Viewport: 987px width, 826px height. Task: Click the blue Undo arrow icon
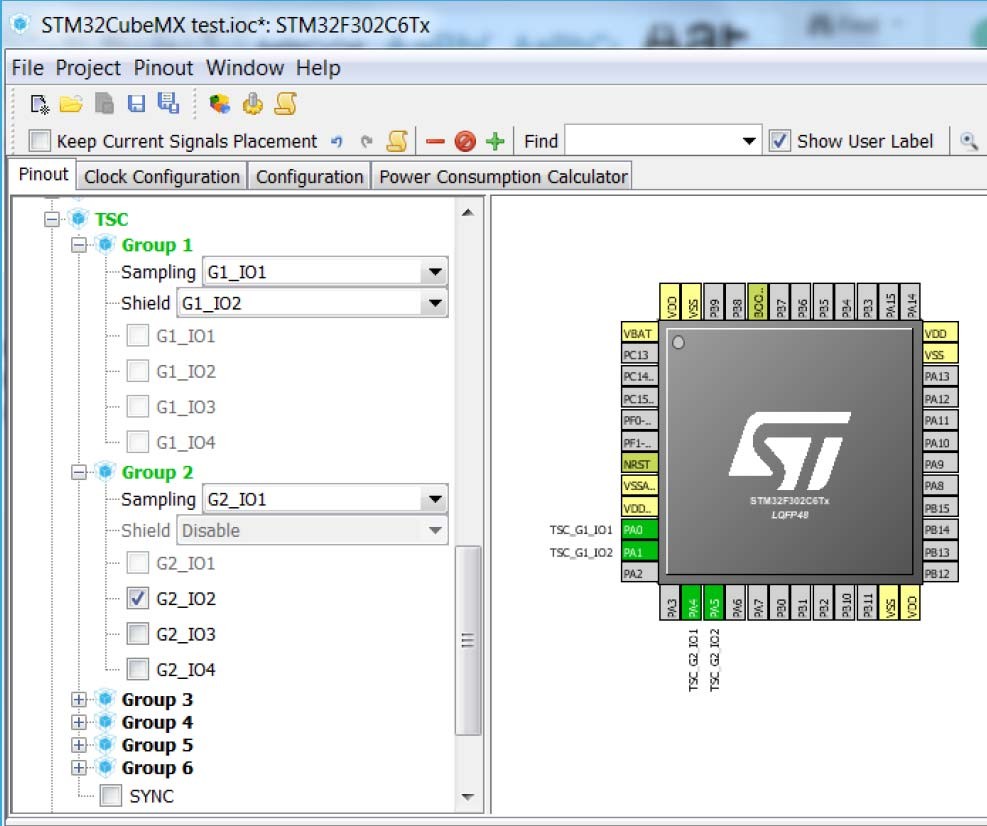coord(337,141)
